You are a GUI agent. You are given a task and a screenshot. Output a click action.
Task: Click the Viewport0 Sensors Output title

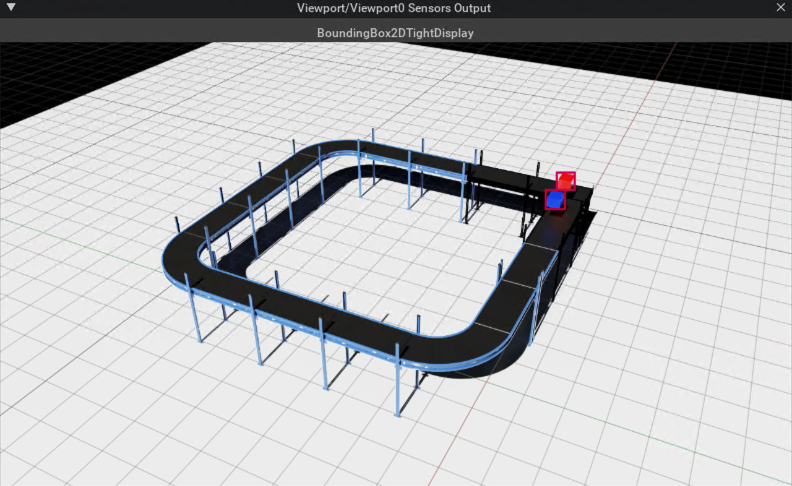[x=393, y=8]
